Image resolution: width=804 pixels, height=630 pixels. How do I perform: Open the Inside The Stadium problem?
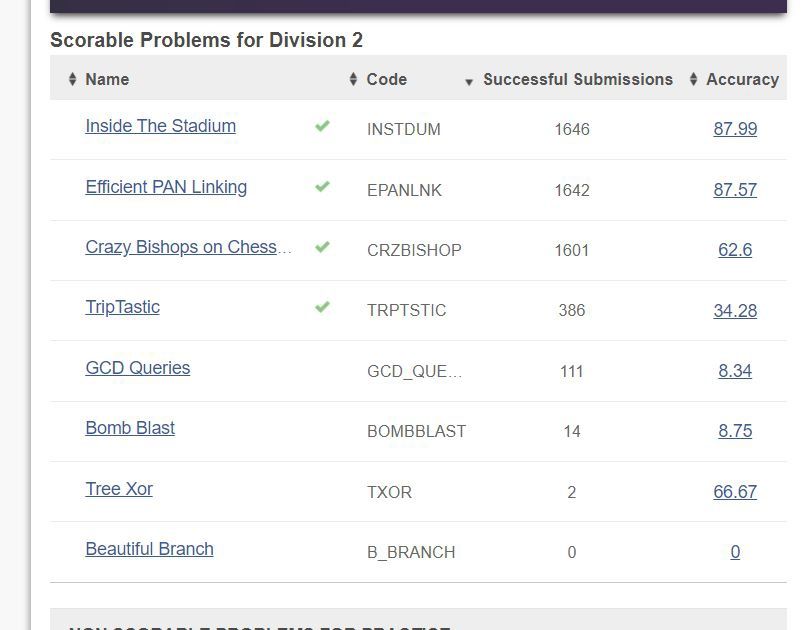(x=160, y=126)
